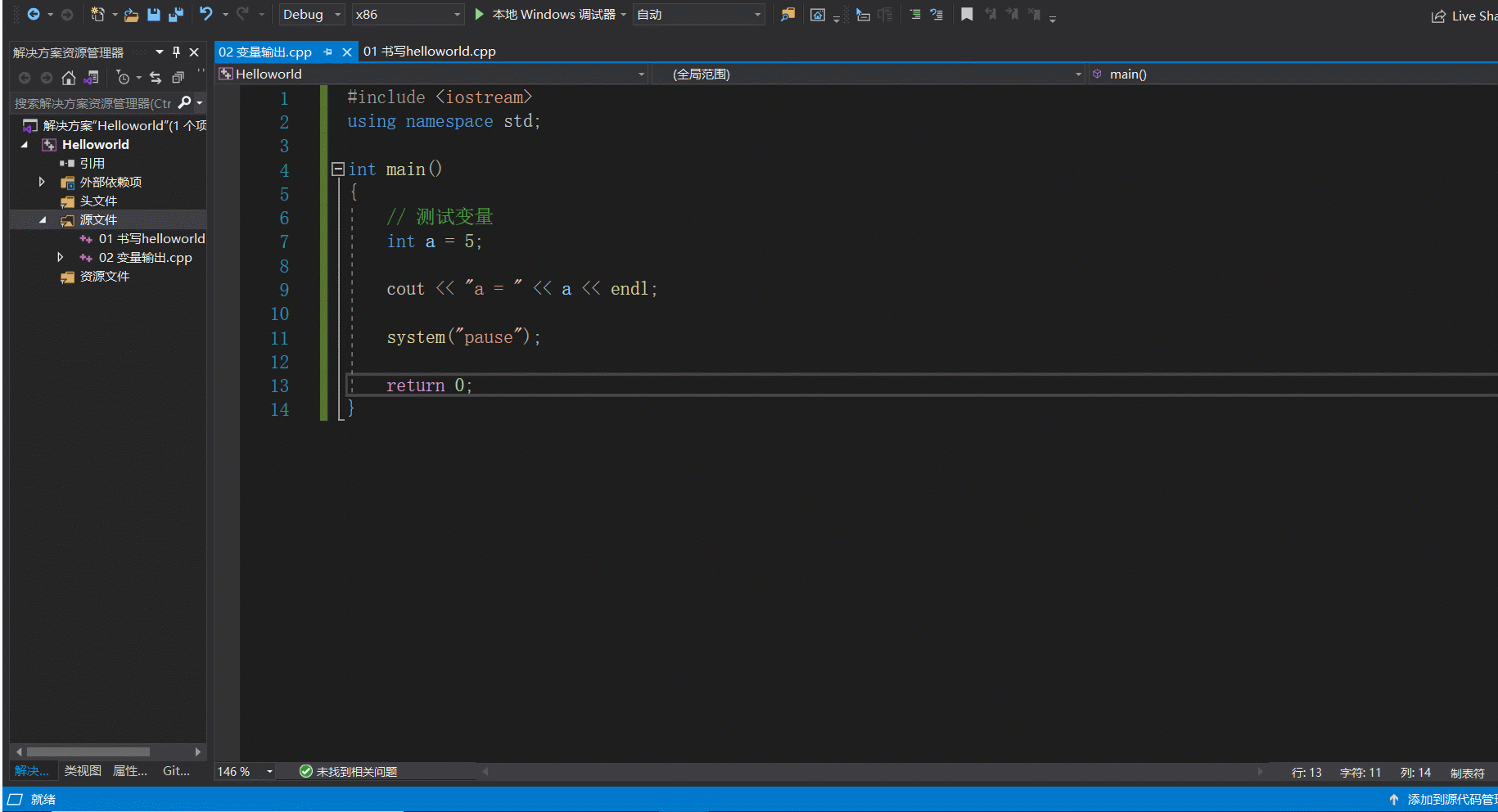
Task: Click the New Project icon
Action: pyautogui.click(x=97, y=14)
